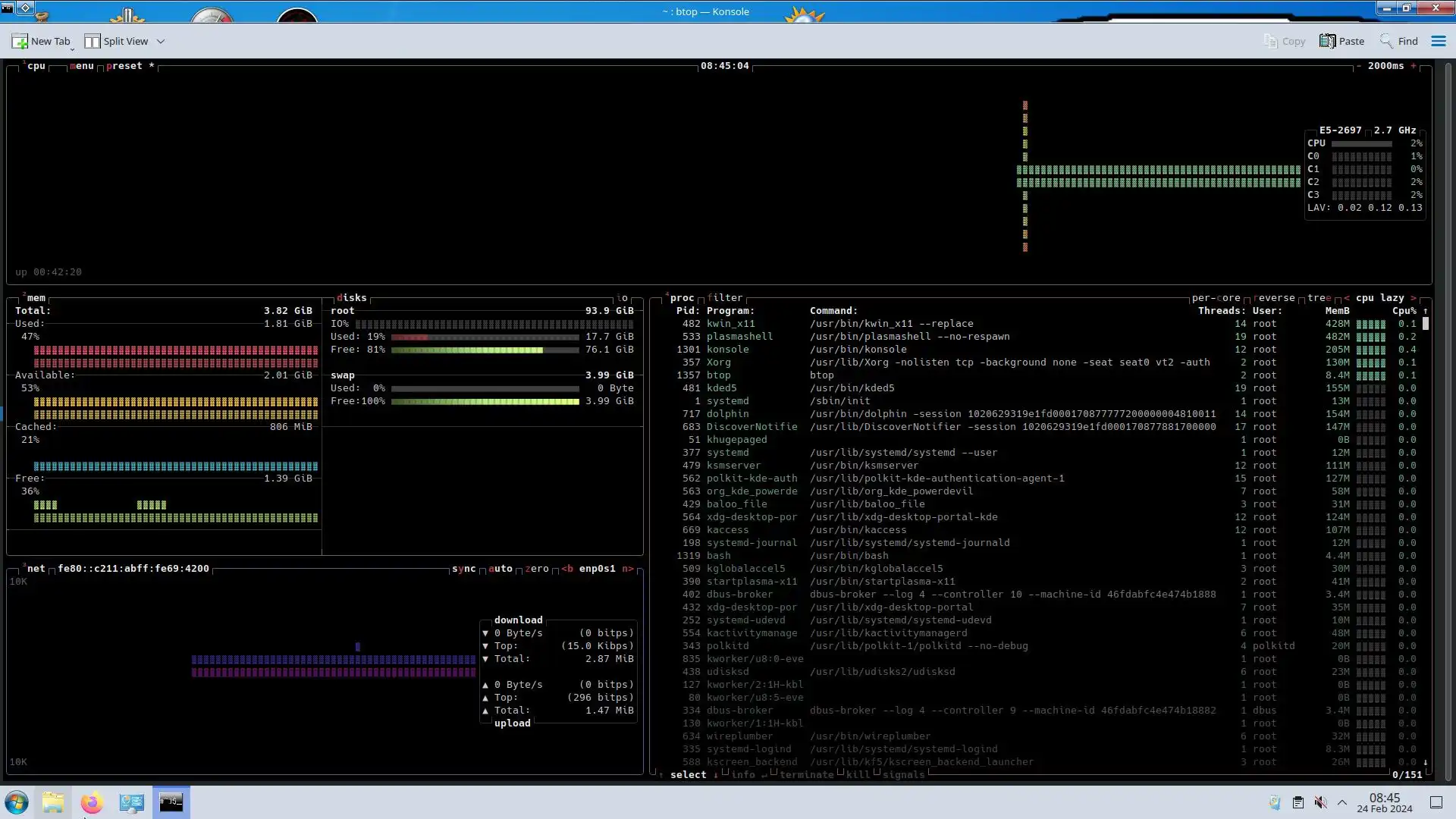Launch Firefox from the taskbar
The width and height of the screenshot is (1456, 819).
coord(92,802)
